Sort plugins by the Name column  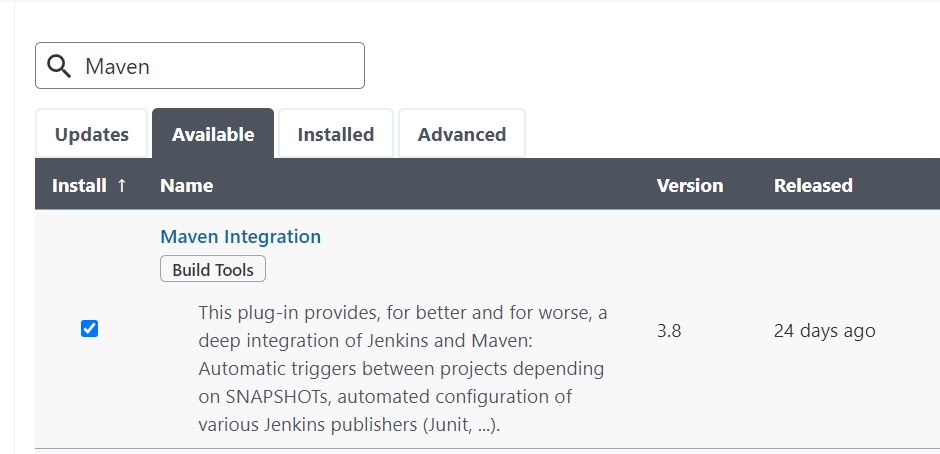tap(186, 185)
